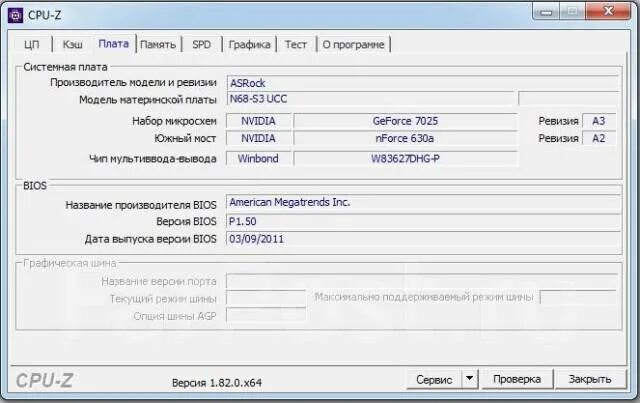The height and width of the screenshot is (403, 640).
Task: Click the BIOS version P1.50 field
Action: point(423,221)
